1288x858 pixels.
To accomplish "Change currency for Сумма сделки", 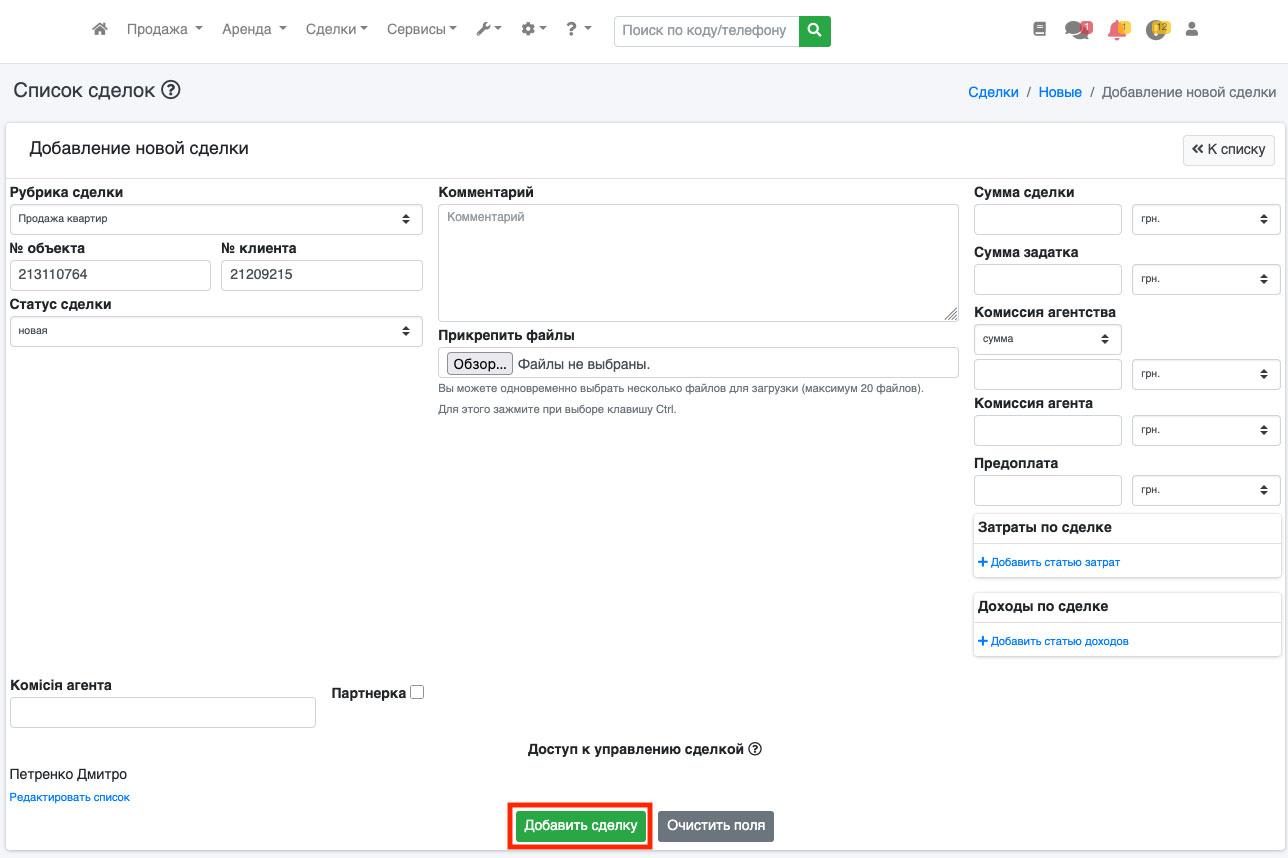I will coord(1205,219).
